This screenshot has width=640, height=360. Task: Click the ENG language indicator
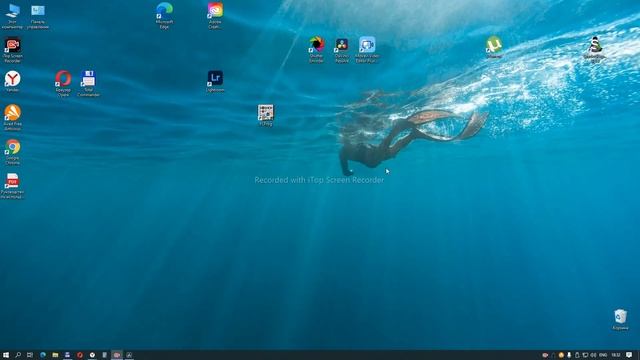(x=603, y=355)
